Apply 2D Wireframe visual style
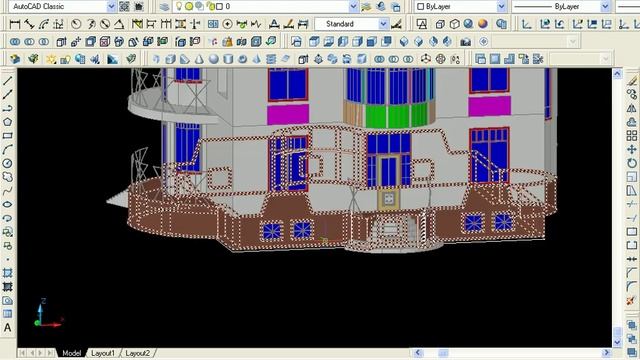640x360 pixels. click(422, 24)
